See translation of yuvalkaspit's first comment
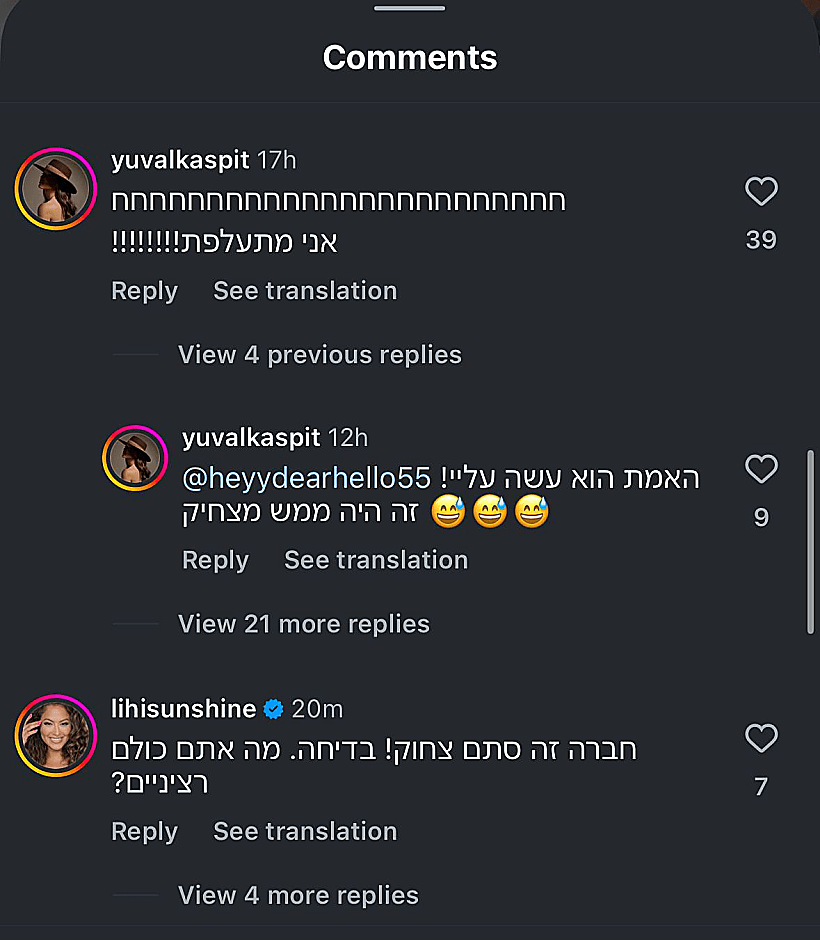The height and width of the screenshot is (940, 820). point(305,290)
